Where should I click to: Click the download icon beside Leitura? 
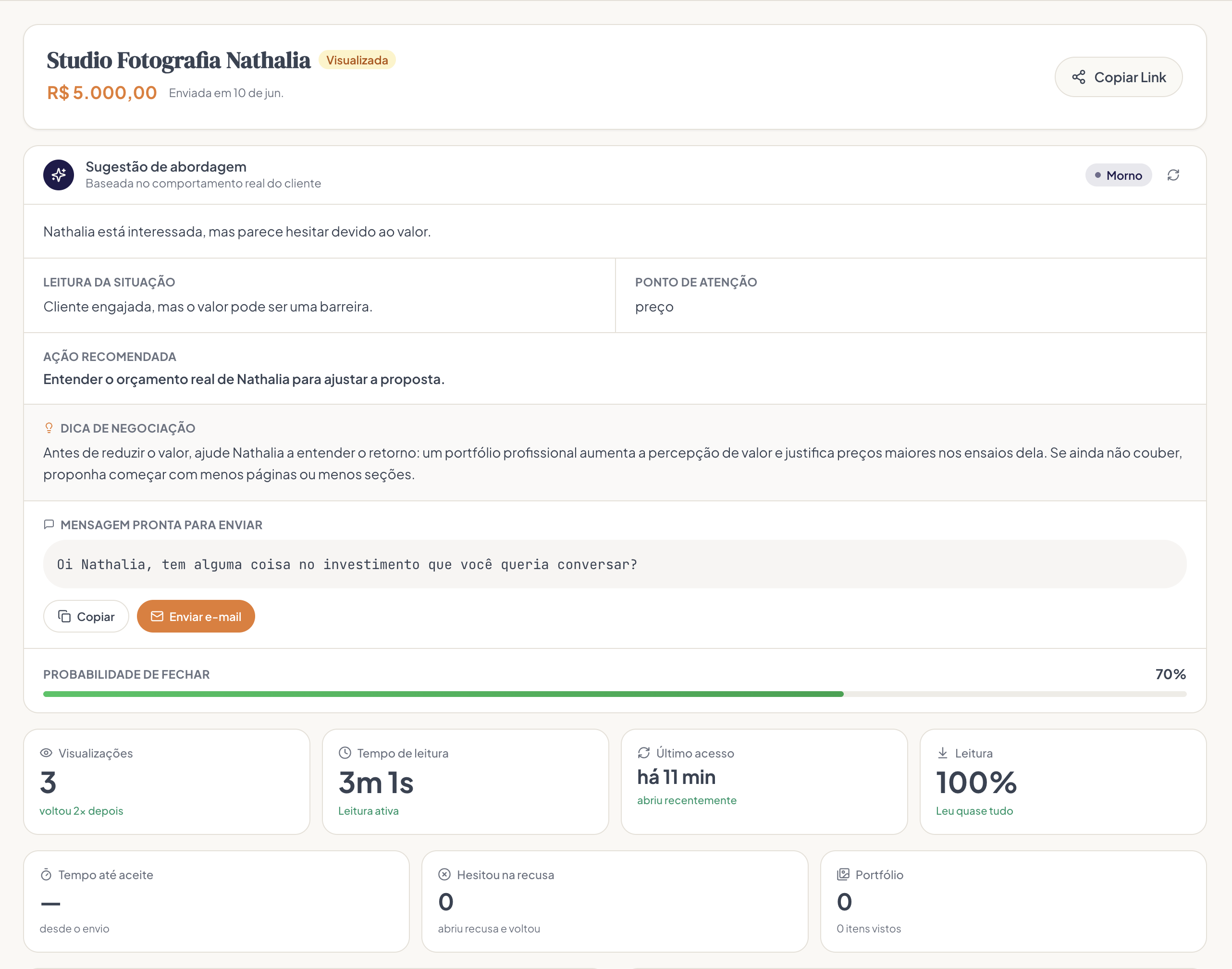943,753
